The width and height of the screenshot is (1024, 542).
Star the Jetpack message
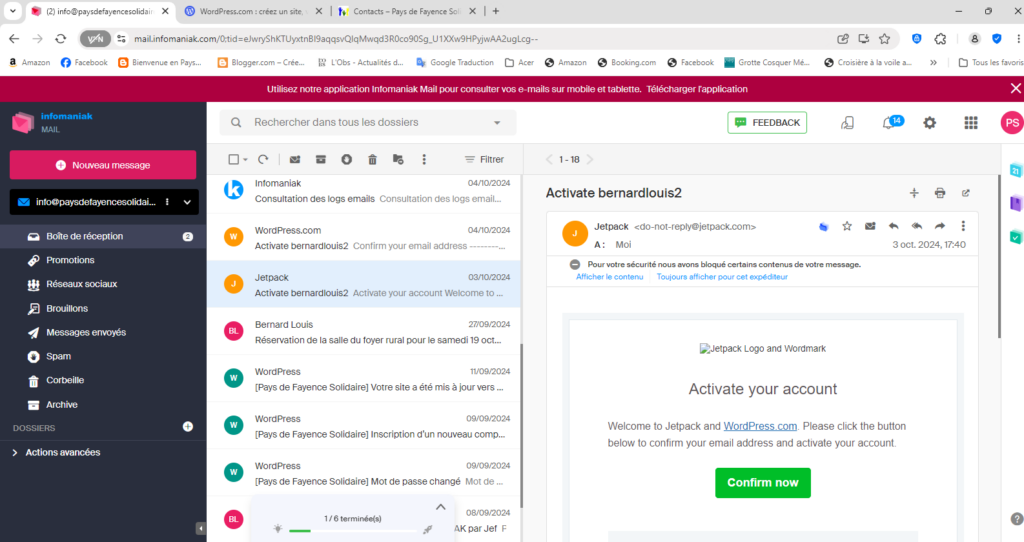[x=847, y=226]
